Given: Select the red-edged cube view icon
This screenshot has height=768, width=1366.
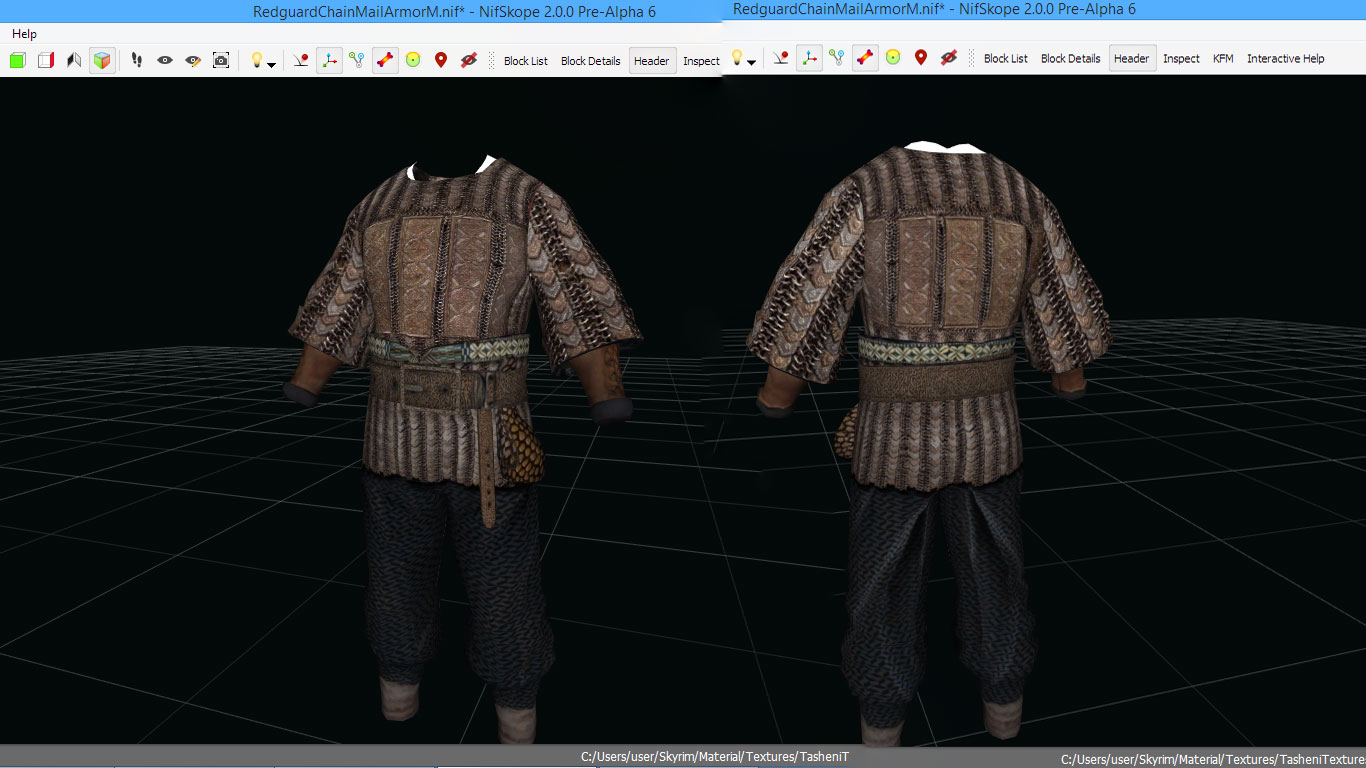Looking at the screenshot, I should click(45, 60).
